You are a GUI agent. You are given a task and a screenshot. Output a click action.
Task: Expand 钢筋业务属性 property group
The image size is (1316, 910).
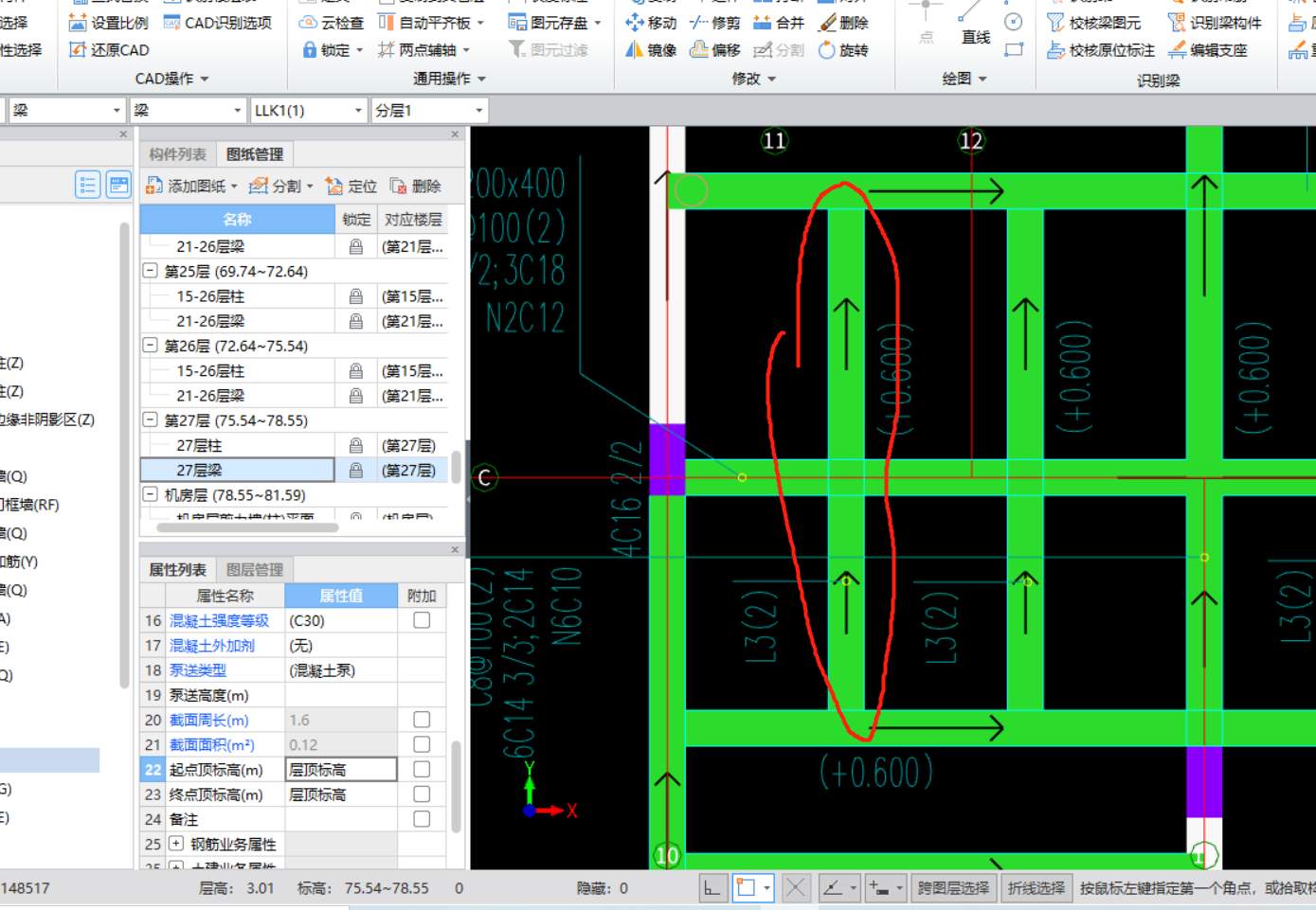tap(176, 843)
